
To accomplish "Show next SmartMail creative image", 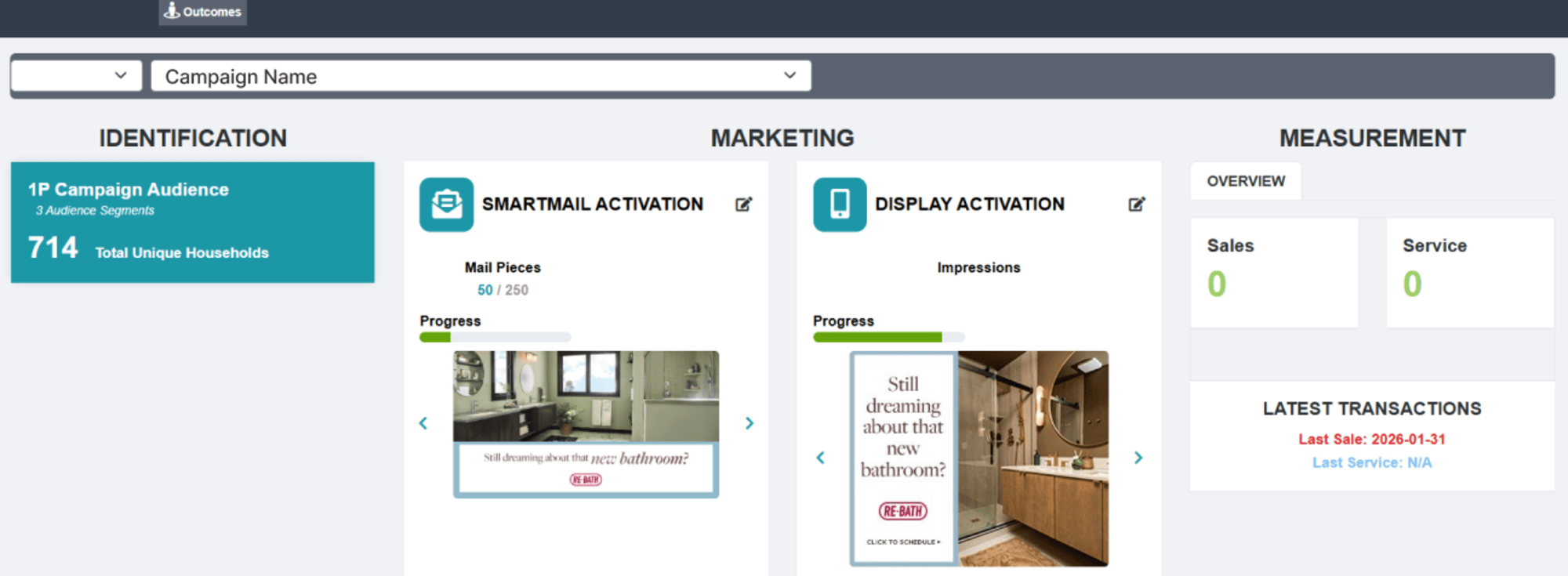I will 750,423.
